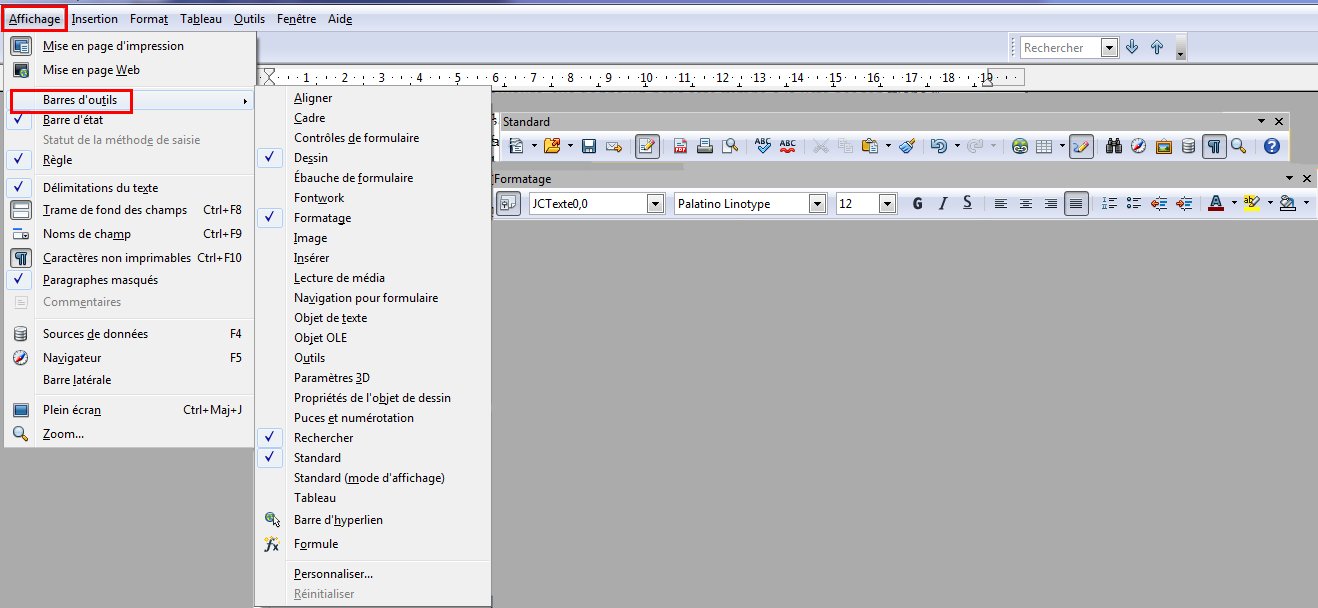
Task: Open the Insertion menu
Action: click(94, 19)
